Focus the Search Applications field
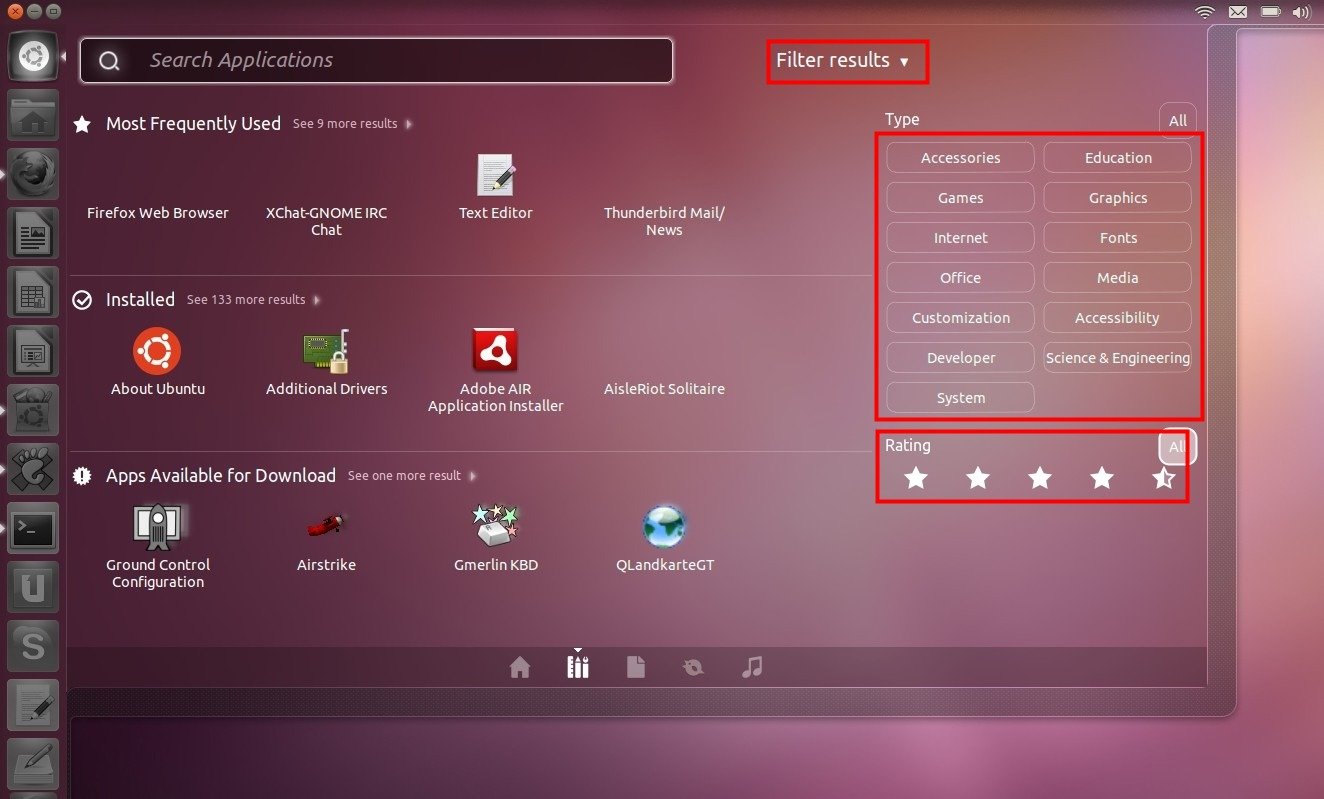Viewport: 1324px width, 799px height. tap(376, 61)
